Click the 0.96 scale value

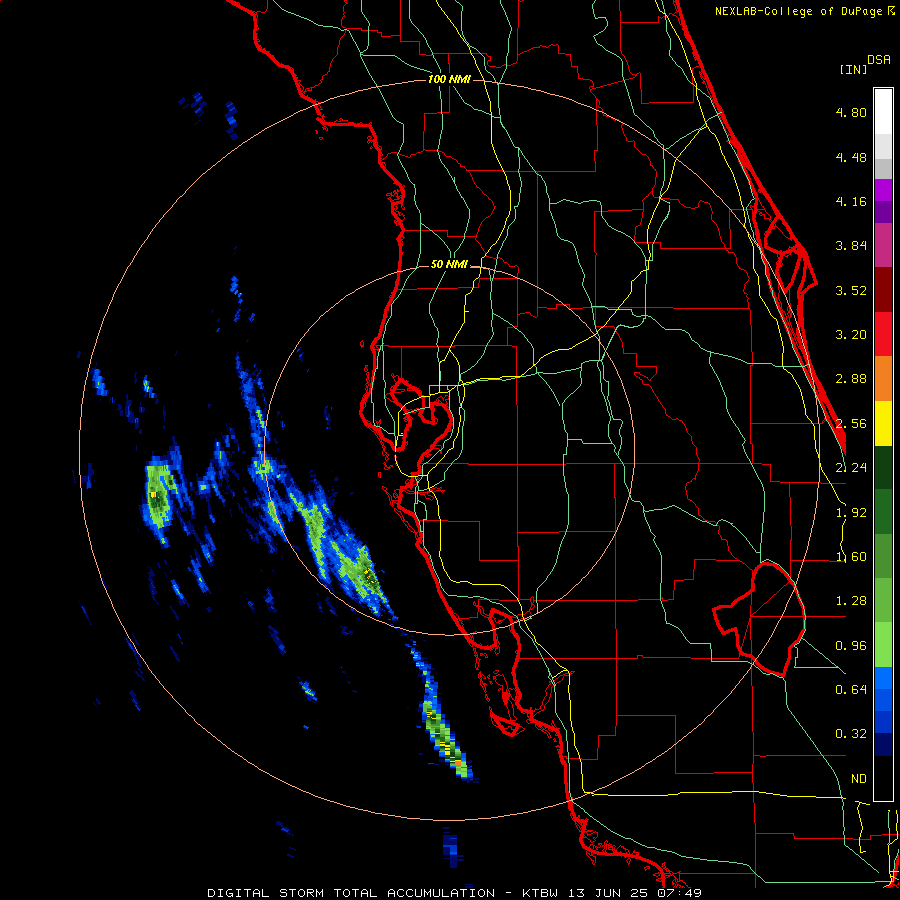coord(851,646)
